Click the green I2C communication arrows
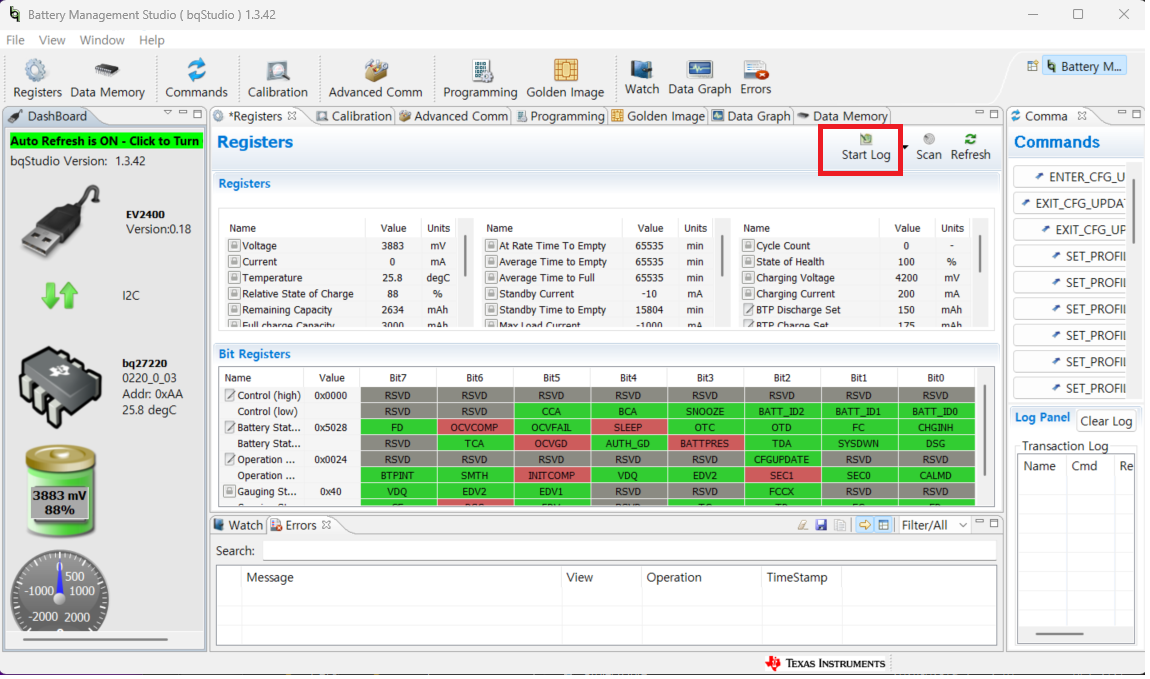The width and height of the screenshot is (1150, 679). click(59, 295)
